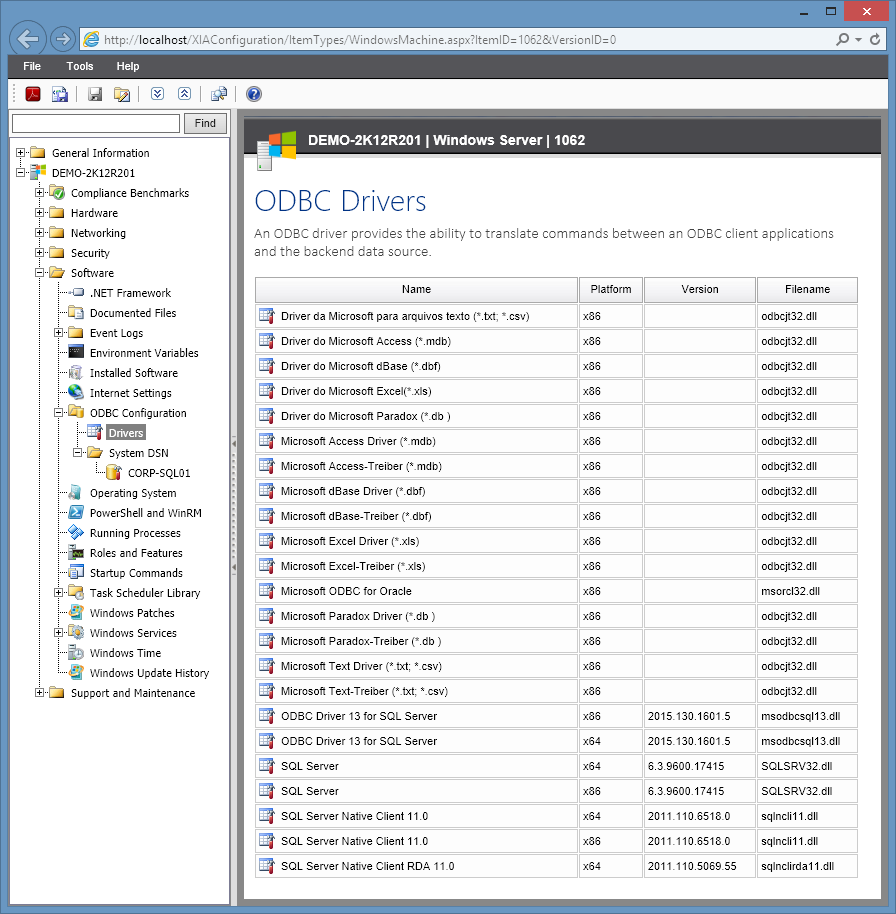The image size is (896, 914).
Task: Click the PowerShell and WinRM icon
Action: pyautogui.click(x=76, y=512)
